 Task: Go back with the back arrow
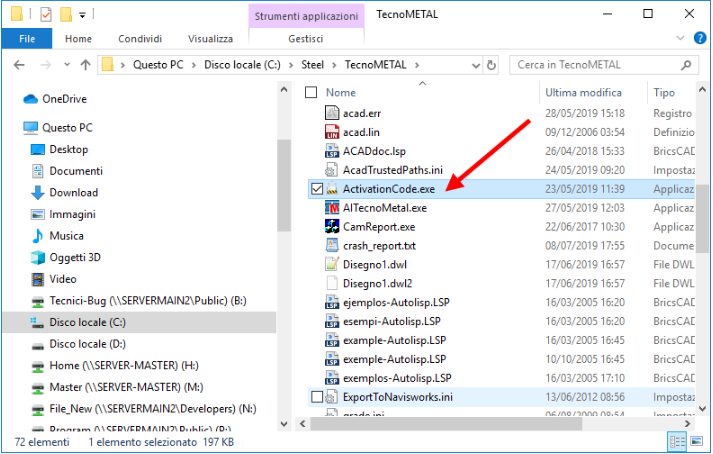[x=20, y=65]
